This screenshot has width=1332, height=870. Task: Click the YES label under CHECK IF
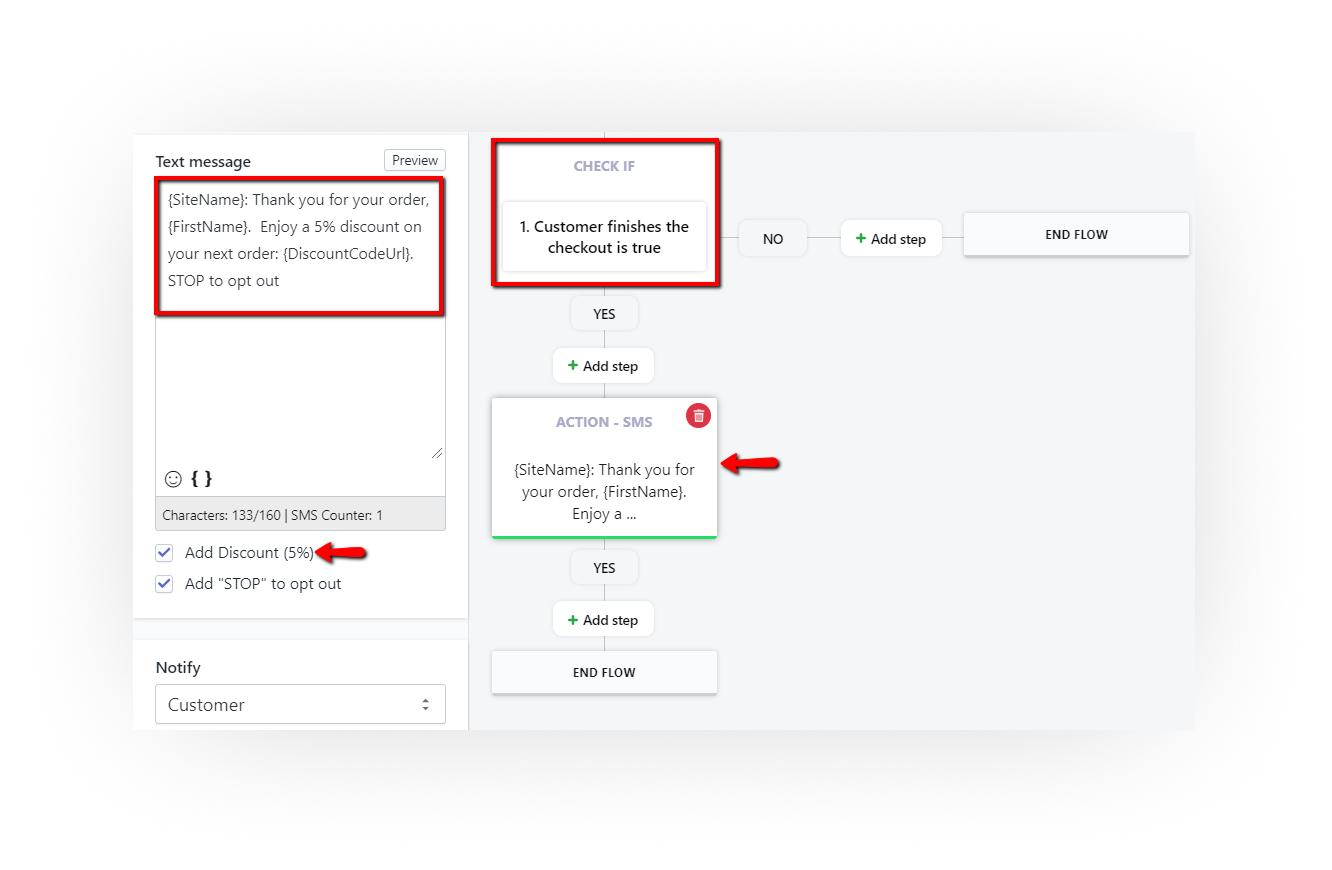point(604,314)
